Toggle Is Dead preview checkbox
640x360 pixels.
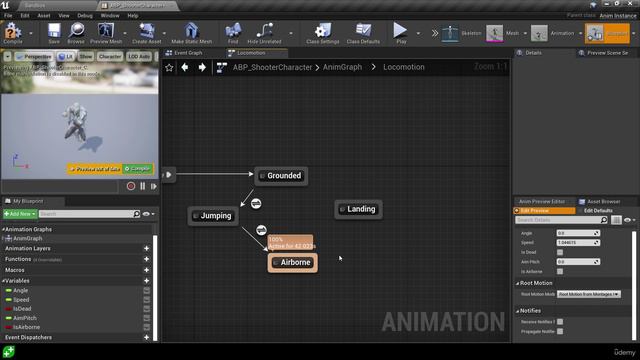[x=560, y=252]
